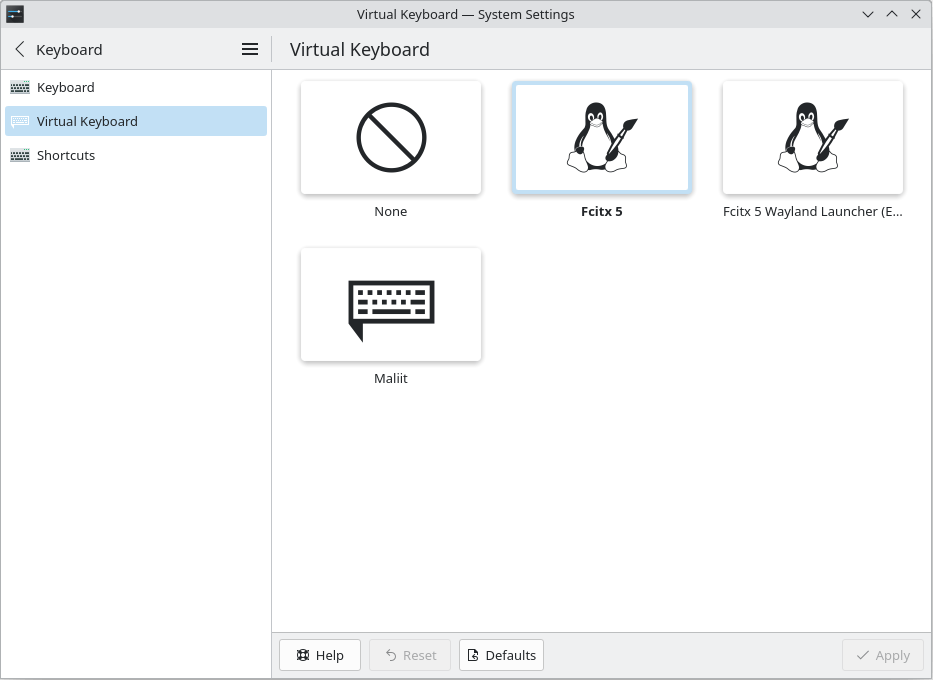Maximize the System Settings window

tap(892, 14)
